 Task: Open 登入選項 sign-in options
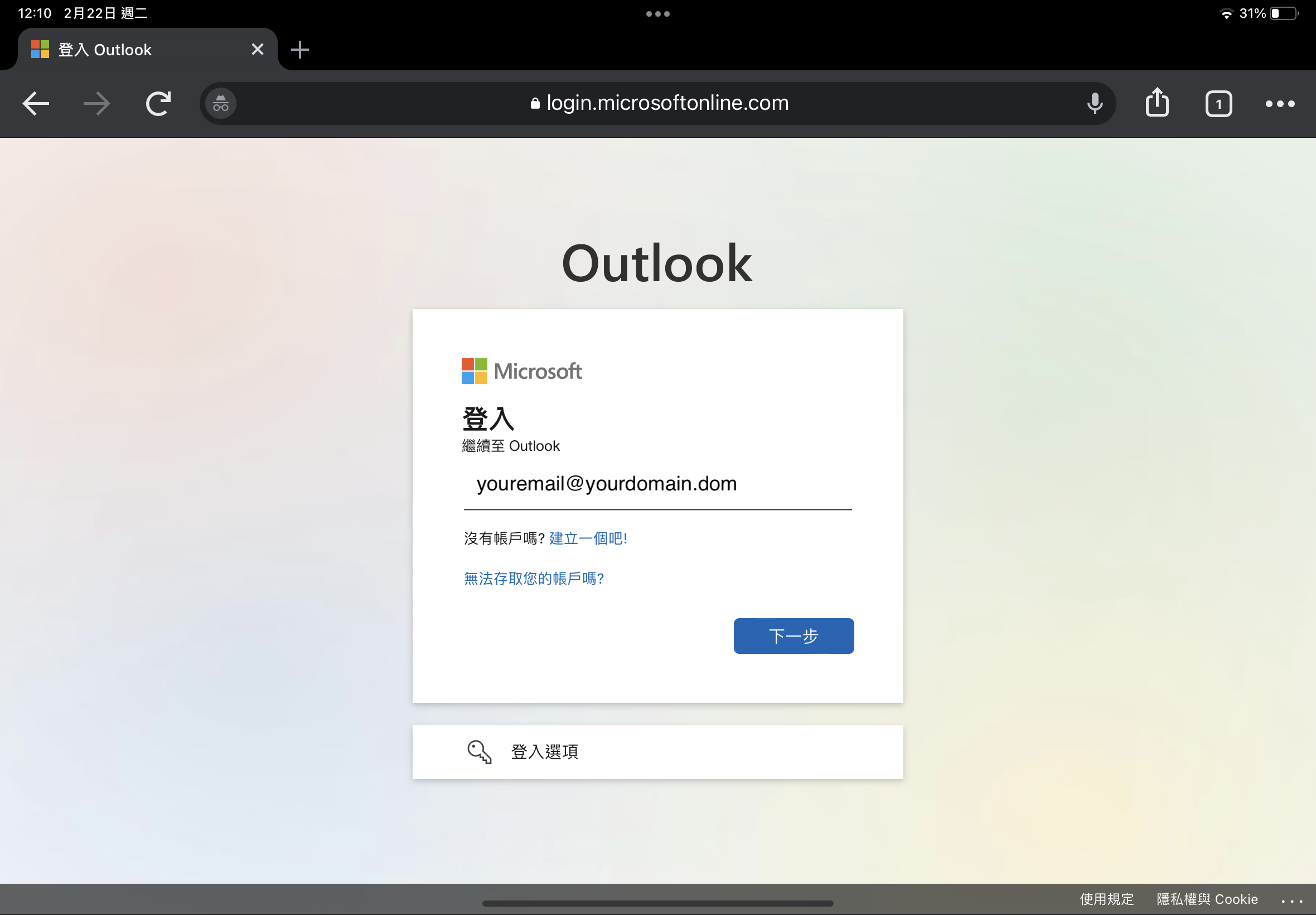point(544,752)
